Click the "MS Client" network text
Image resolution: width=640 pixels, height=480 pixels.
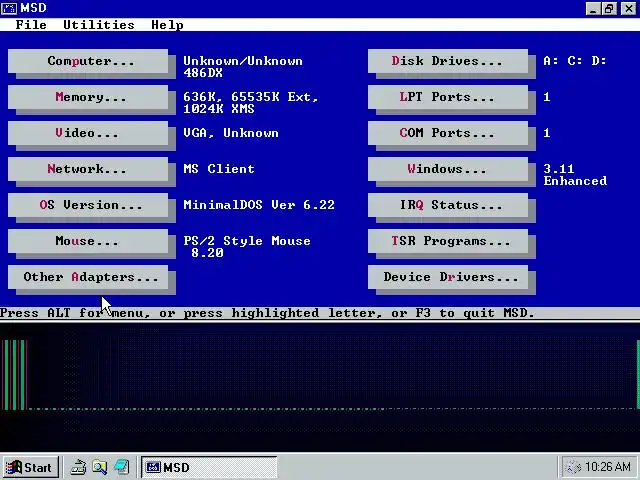[219, 169]
